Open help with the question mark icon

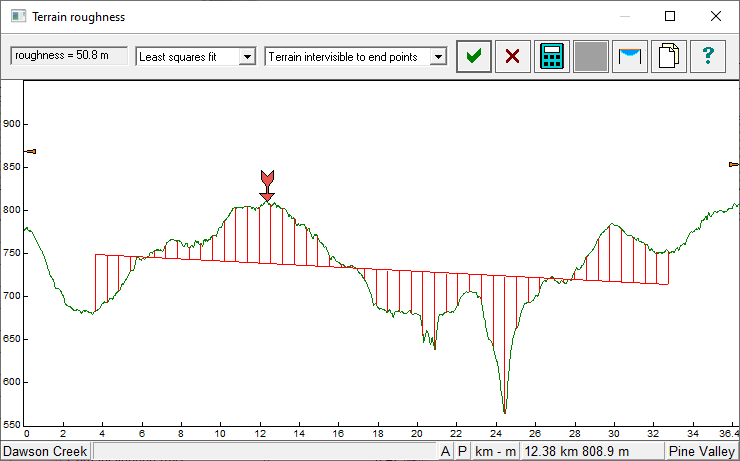(x=708, y=56)
